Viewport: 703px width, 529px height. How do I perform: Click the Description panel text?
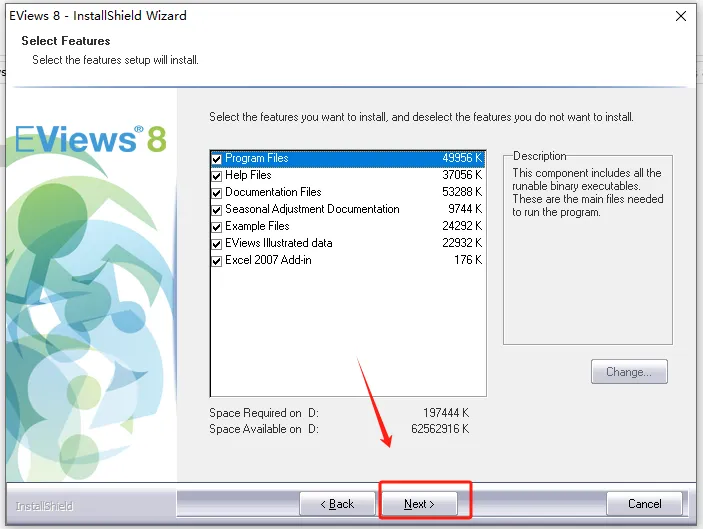[587, 192]
